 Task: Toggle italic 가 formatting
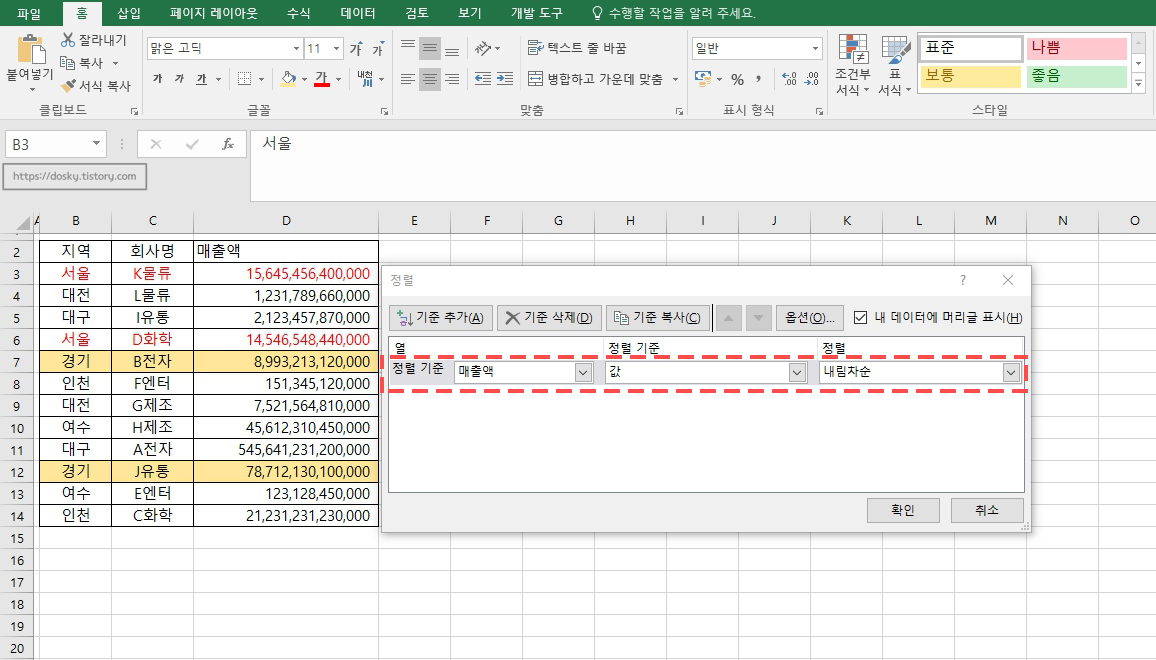pos(179,78)
